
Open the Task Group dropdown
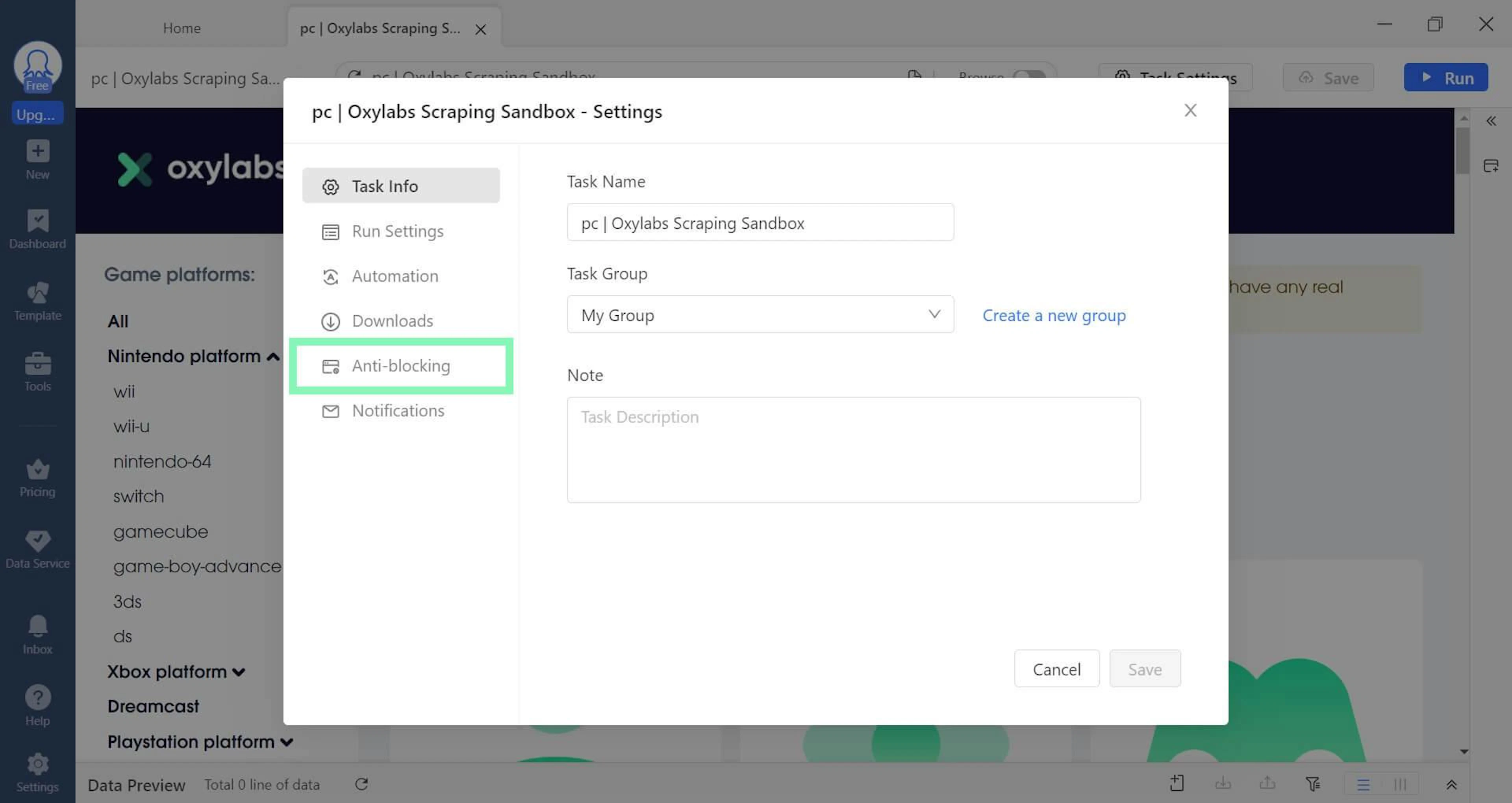tap(760, 314)
